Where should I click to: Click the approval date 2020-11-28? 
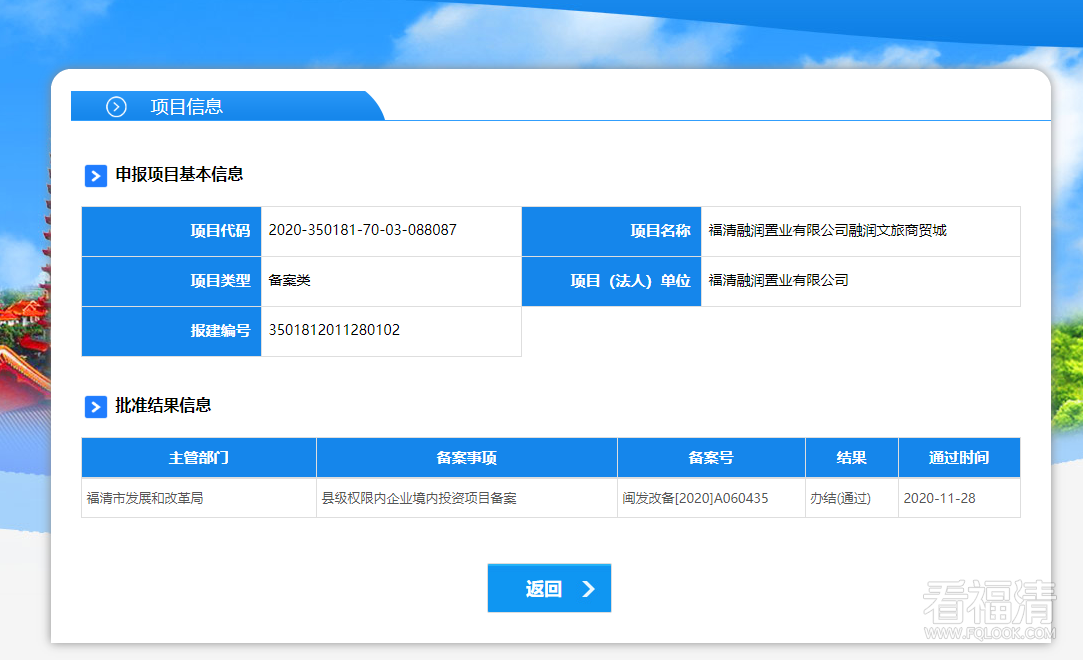[x=939, y=498]
